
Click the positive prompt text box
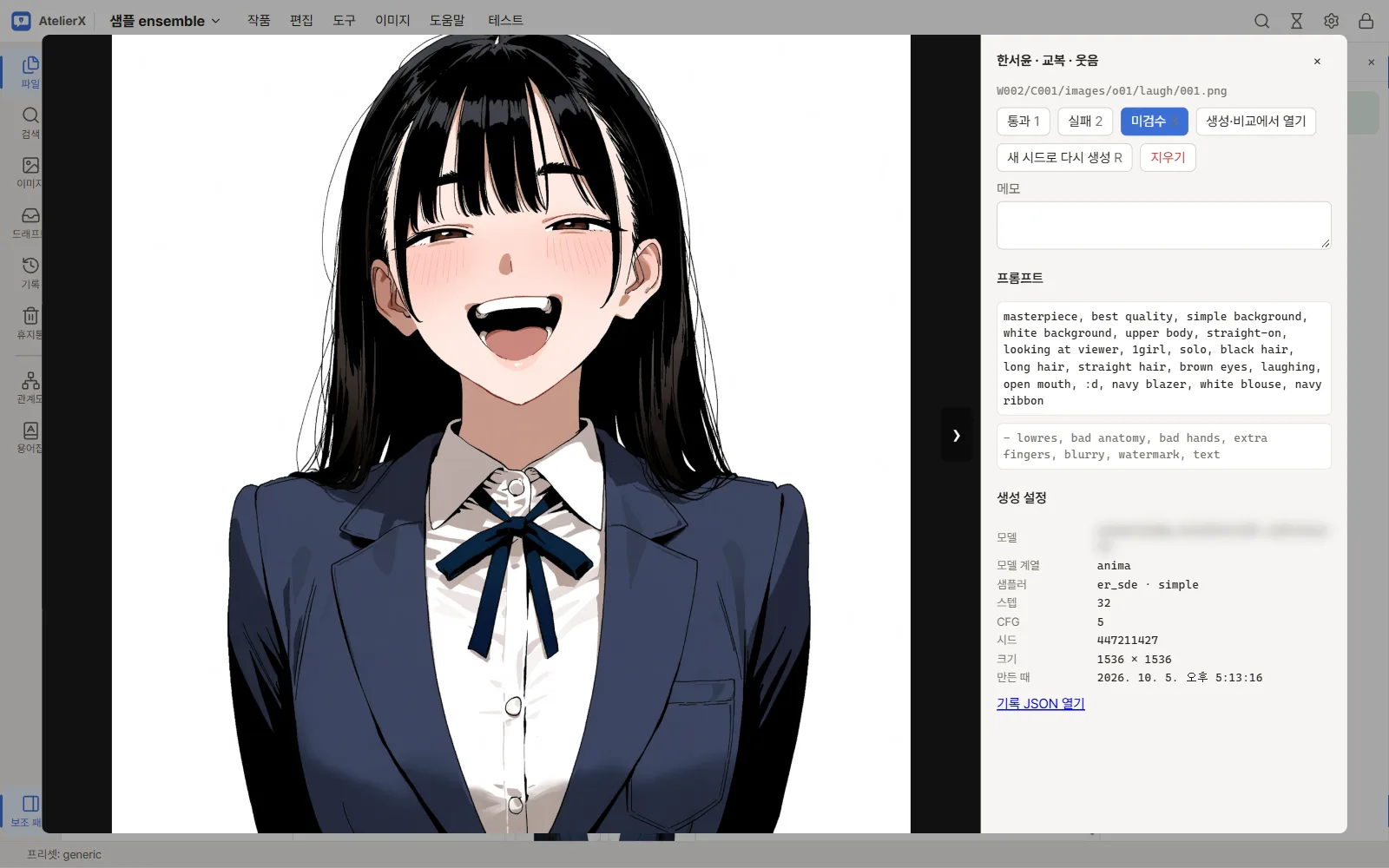(1163, 358)
